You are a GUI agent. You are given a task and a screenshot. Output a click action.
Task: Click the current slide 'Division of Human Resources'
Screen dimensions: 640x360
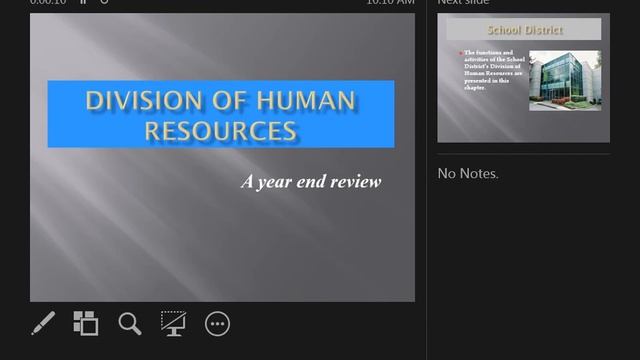click(x=222, y=158)
